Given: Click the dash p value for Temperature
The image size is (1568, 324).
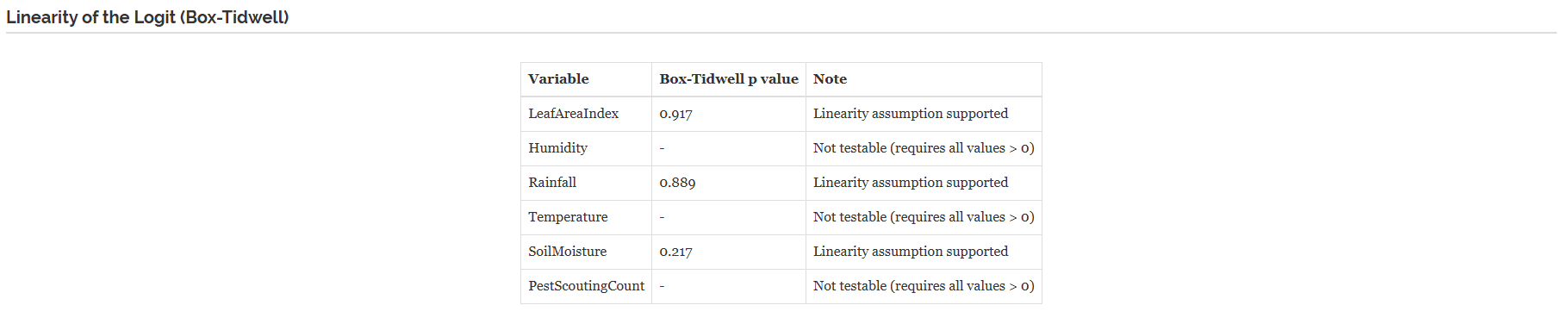Looking at the screenshot, I should tap(729, 217).
